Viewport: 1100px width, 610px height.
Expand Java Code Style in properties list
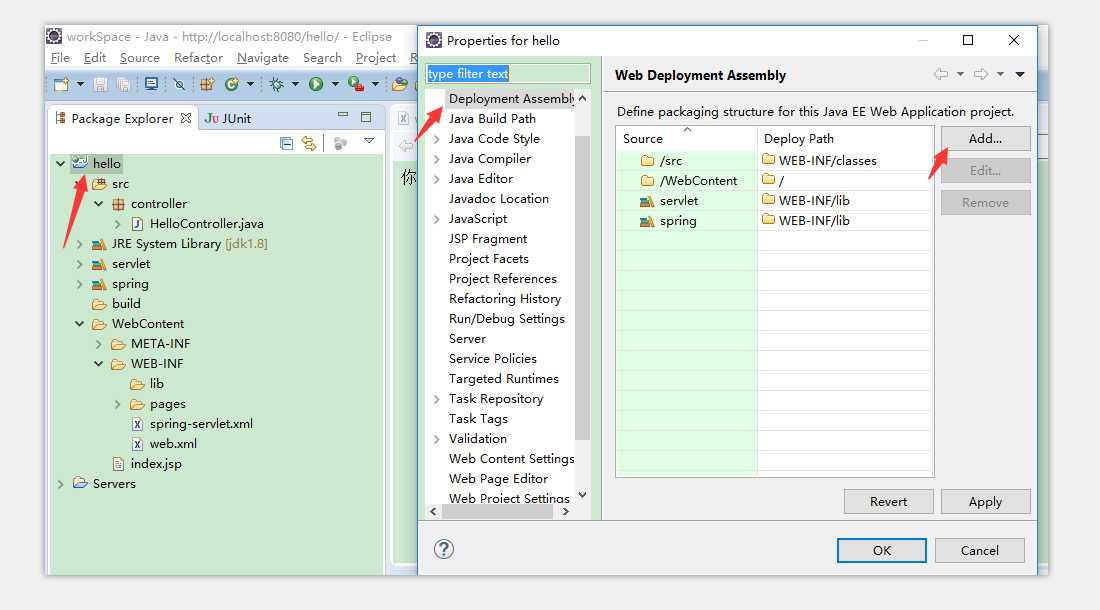click(x=436, y=139)
